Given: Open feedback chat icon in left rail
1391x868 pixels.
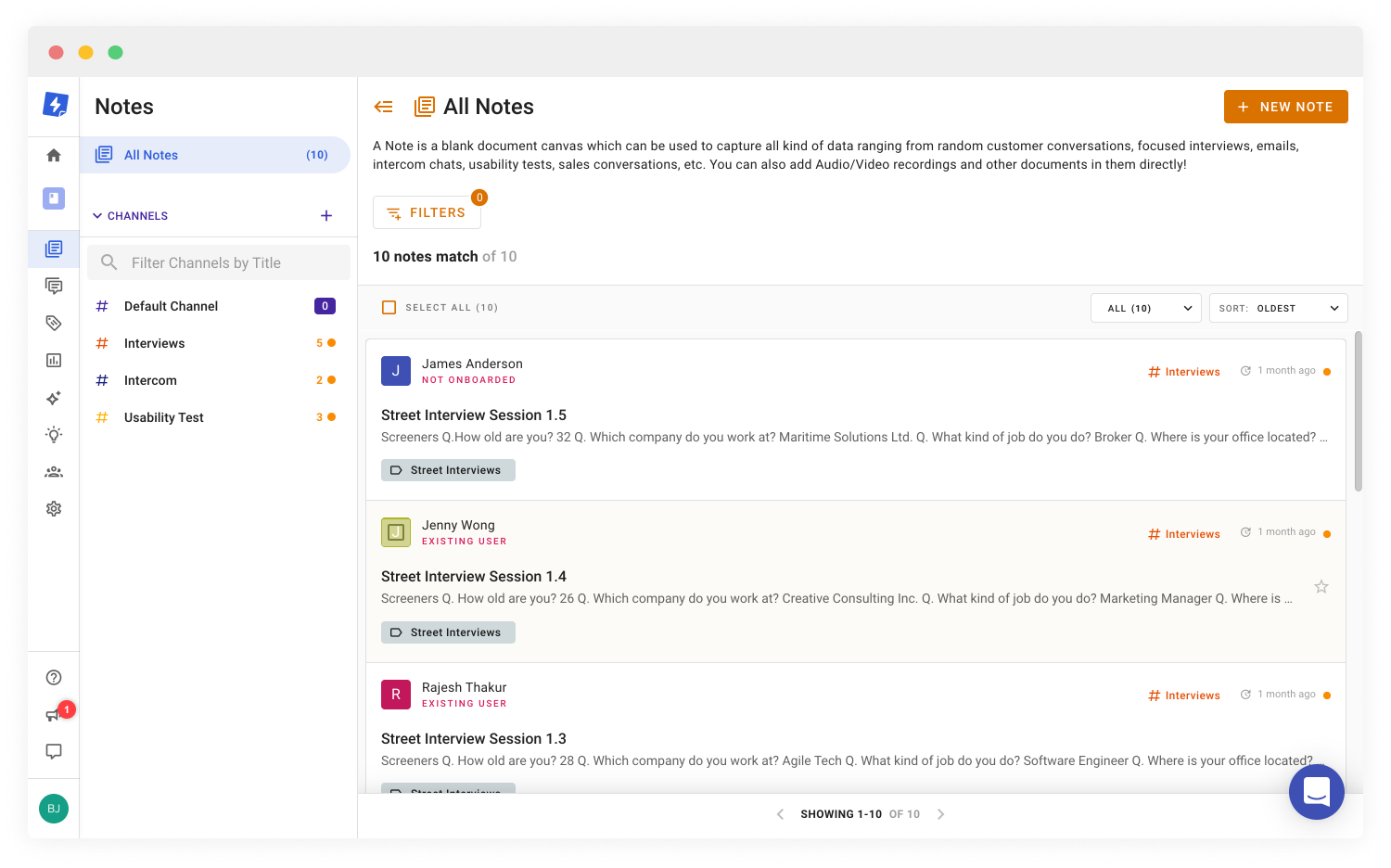Looking at the screenshot, I should pyautogui.click(x=54, y=751).
